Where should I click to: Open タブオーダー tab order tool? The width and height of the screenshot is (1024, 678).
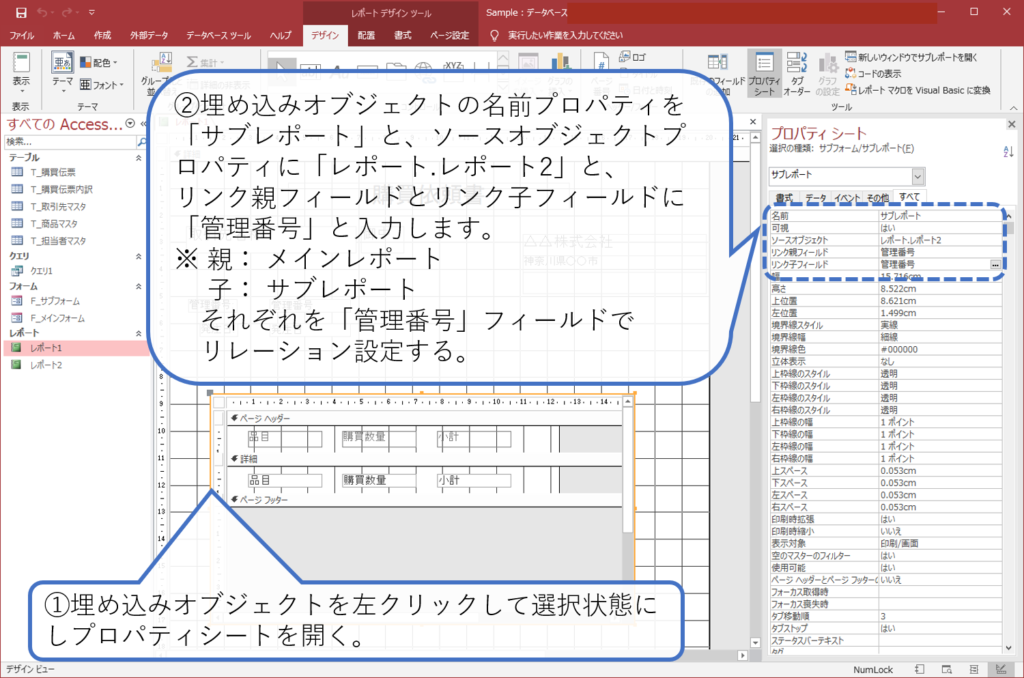coord(797,73)
